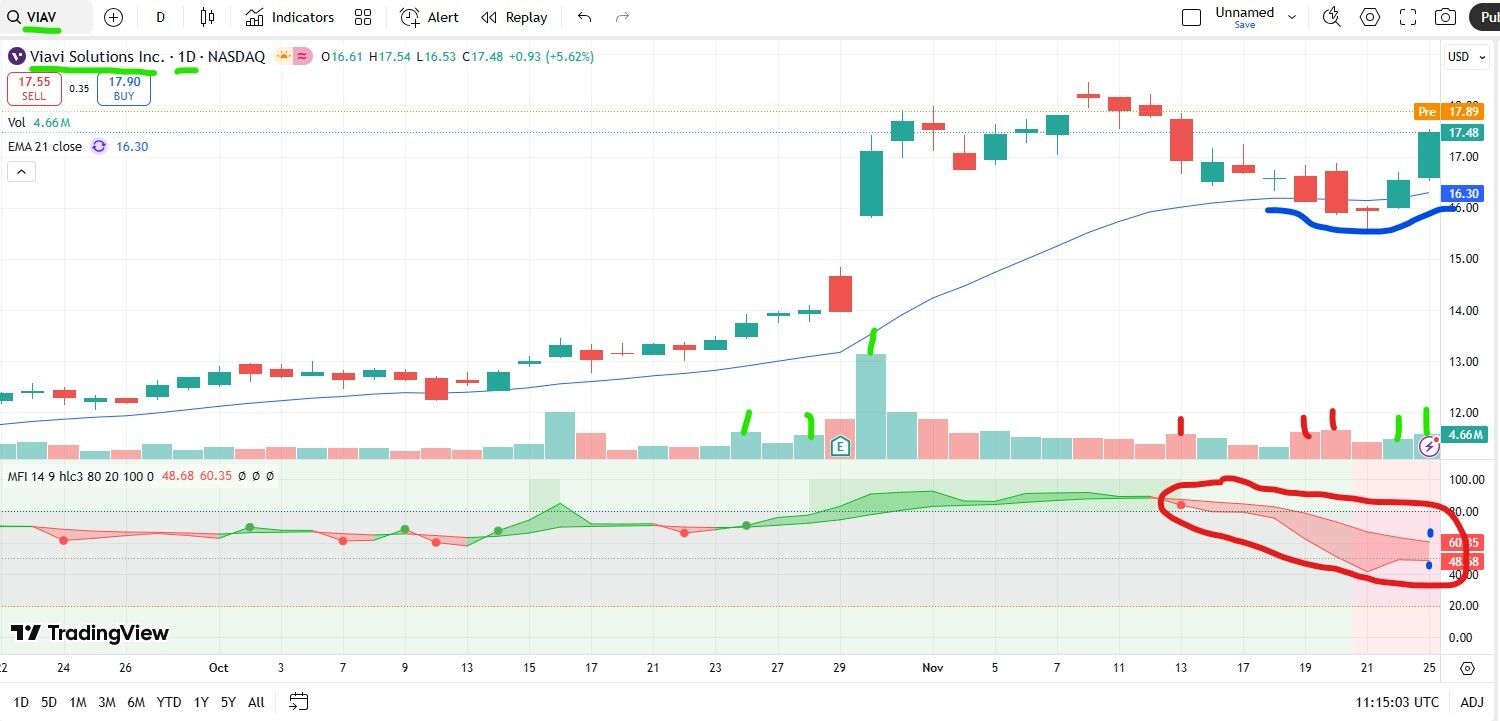Screen dimensions: 1500x721
Task: Click the Nov label on the time axis
Action: coord(933,668)
